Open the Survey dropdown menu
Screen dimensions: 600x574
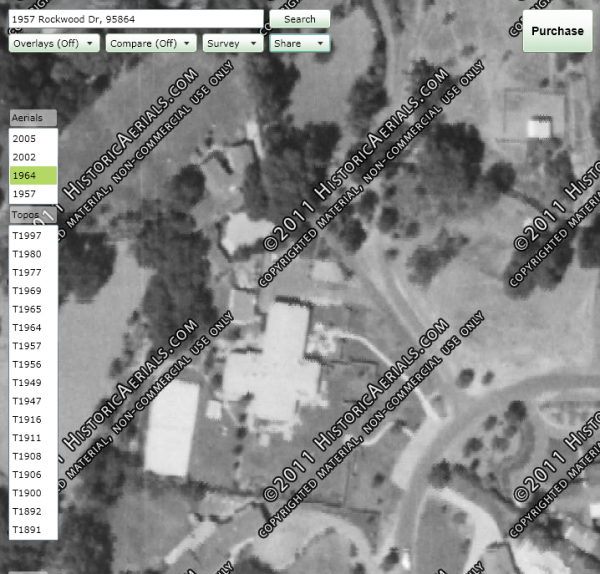click(x=232, y=44)
